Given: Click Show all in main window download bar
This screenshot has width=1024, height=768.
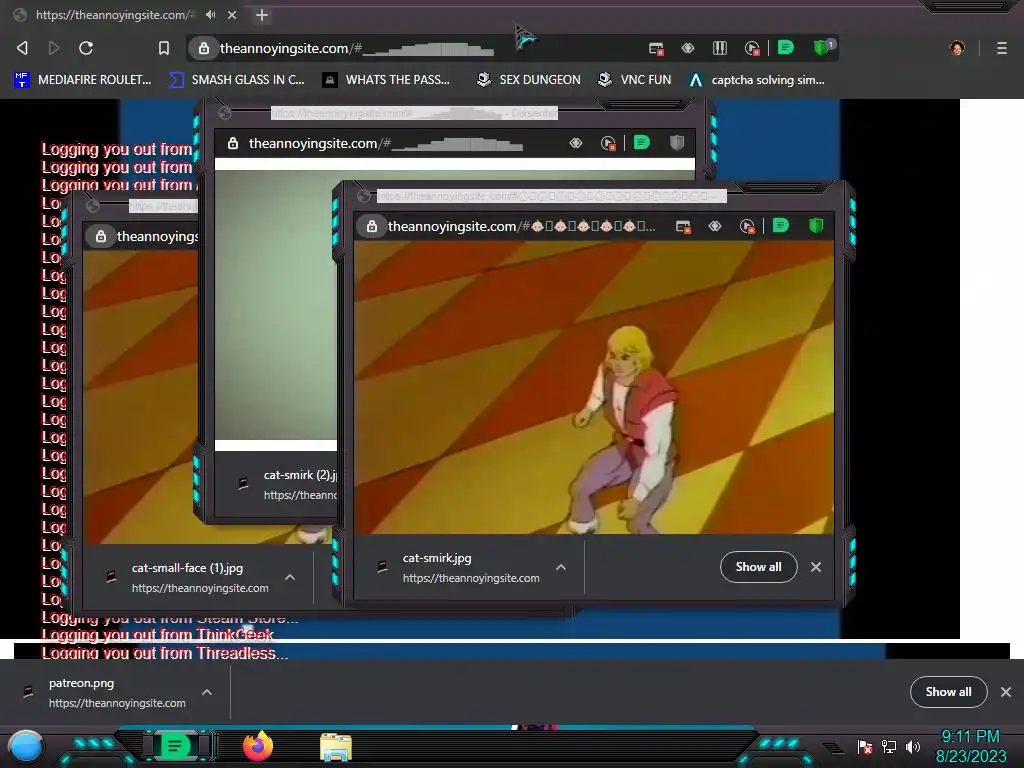Looking at the screenshot, I should [x=948, y=692].
